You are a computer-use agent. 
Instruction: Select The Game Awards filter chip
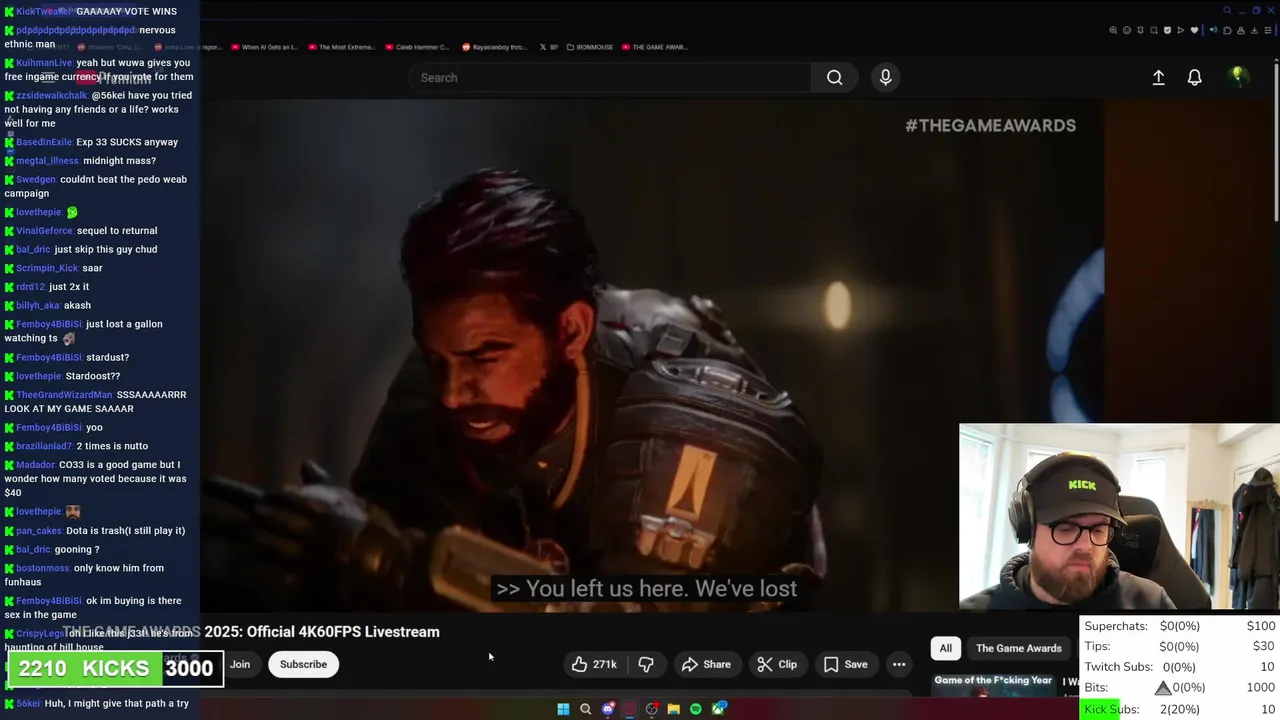[1018, 648]
